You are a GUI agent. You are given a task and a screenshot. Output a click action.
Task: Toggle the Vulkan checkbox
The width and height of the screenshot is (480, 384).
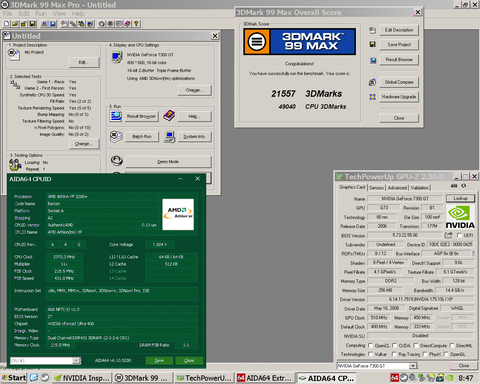coord(370,354)
